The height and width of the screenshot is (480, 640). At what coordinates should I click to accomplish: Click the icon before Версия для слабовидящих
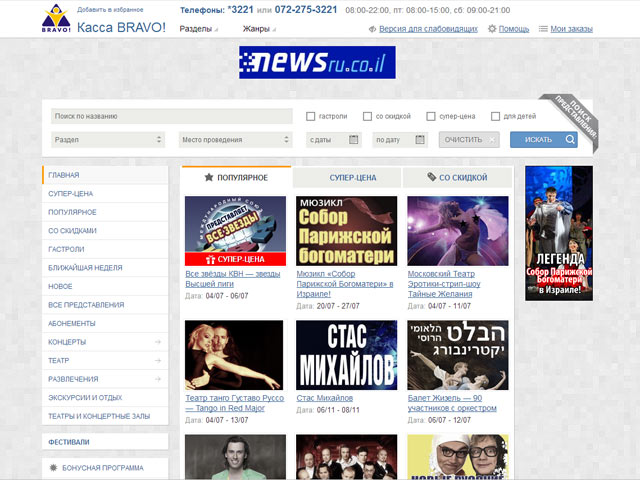(x=372, y=29)
